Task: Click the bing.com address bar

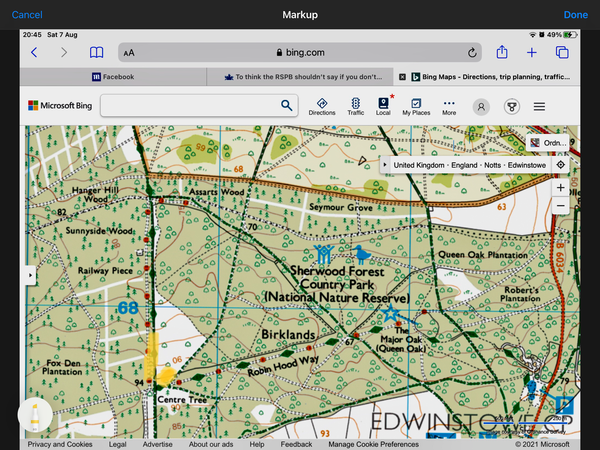Action: pos(300,52)
